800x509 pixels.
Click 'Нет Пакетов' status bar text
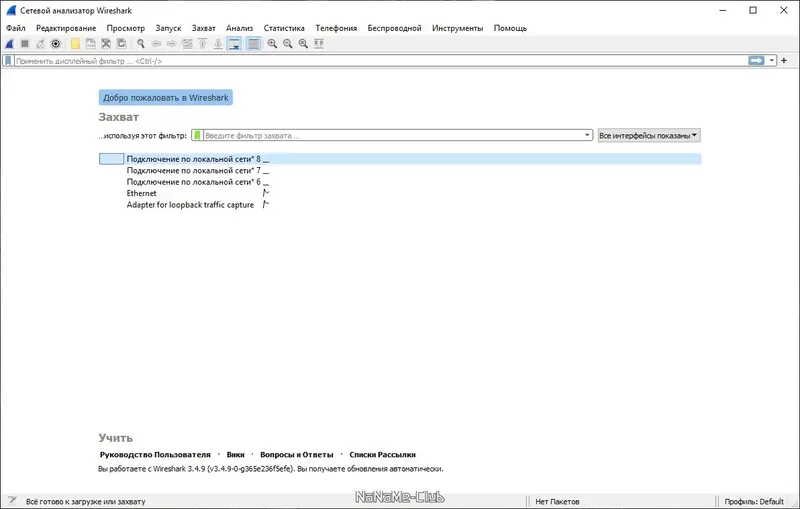pyautogui.click(x=557, y=501)
